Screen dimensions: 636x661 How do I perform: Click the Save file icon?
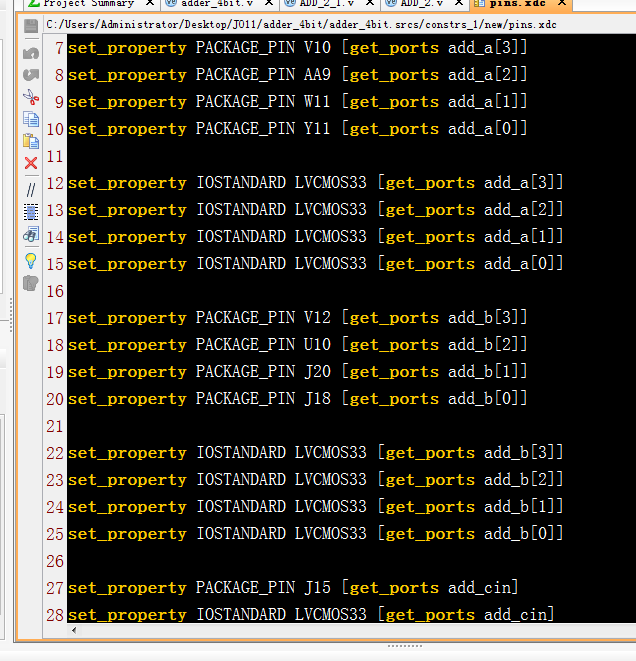point(30,26)
